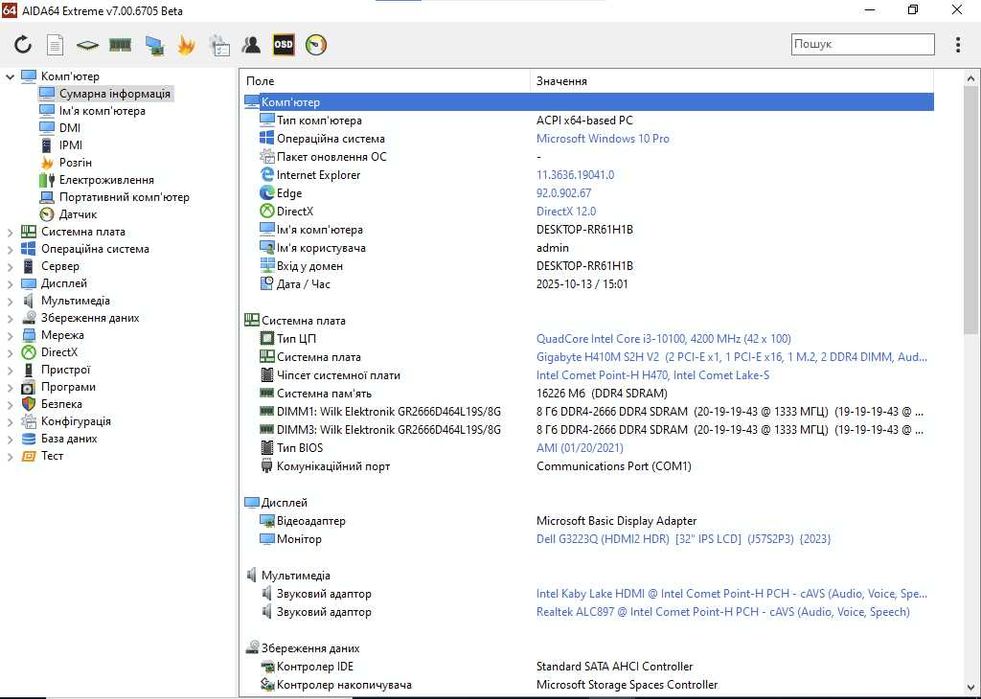This screenshot has width=981, height=699.
Task: Open the Report toolbar icon
Action: coord(55,44)
